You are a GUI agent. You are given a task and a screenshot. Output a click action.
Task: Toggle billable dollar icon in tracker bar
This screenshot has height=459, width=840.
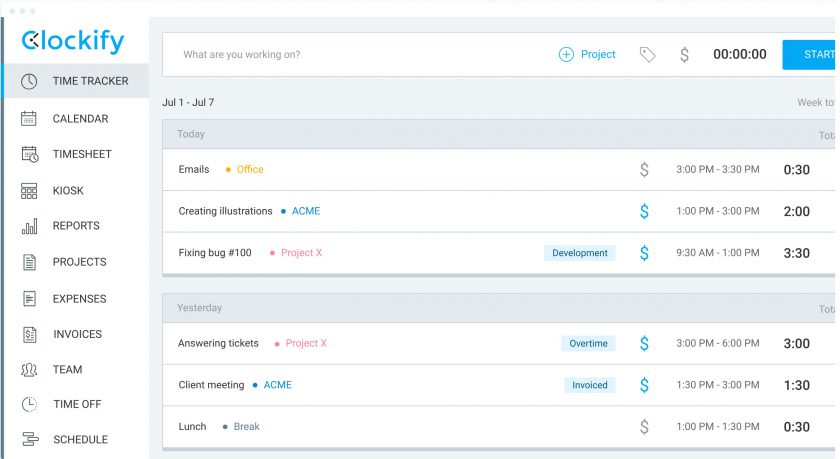[x=684, y=55]
